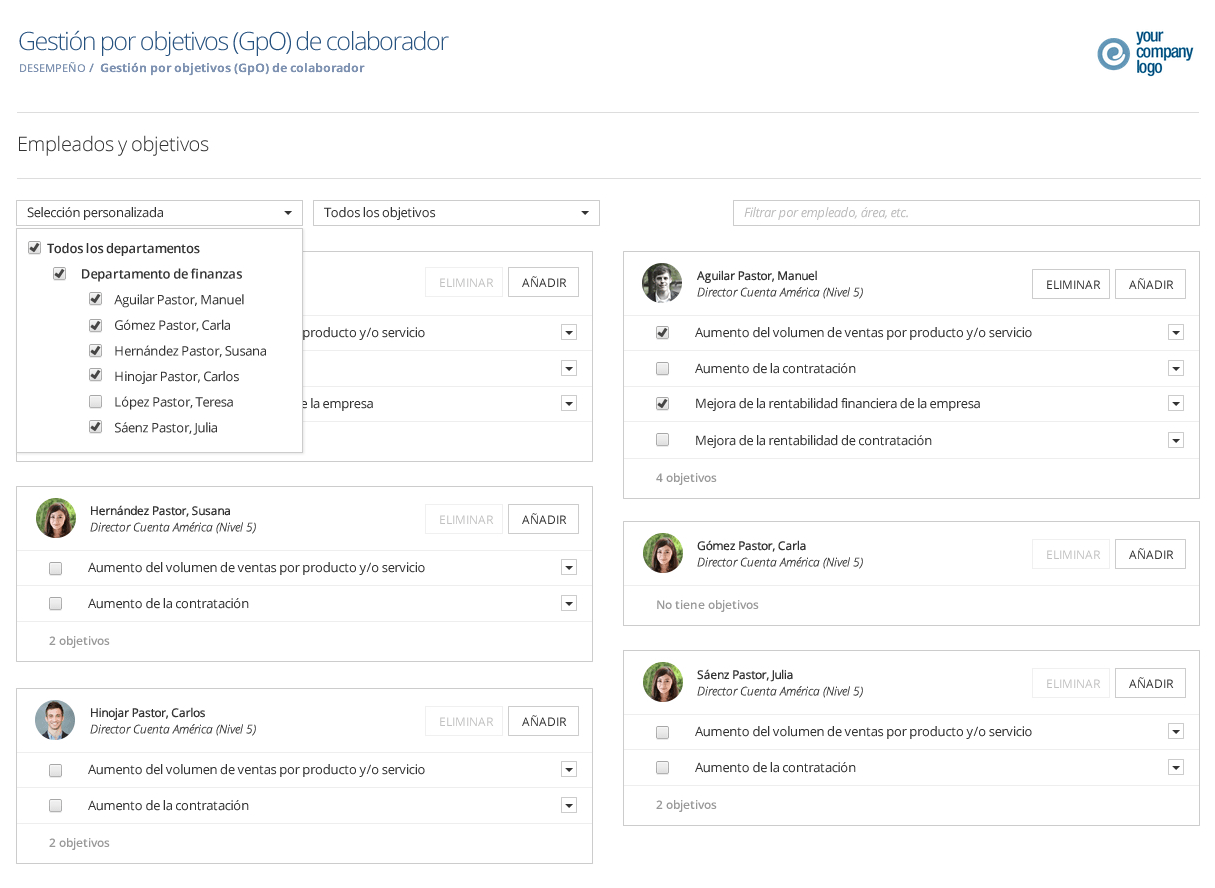Click ELIMINAR button for Aguilar Pastor, Manuel
The width and height of the screenshot is (1215, 888).
tap(1071, 284)
